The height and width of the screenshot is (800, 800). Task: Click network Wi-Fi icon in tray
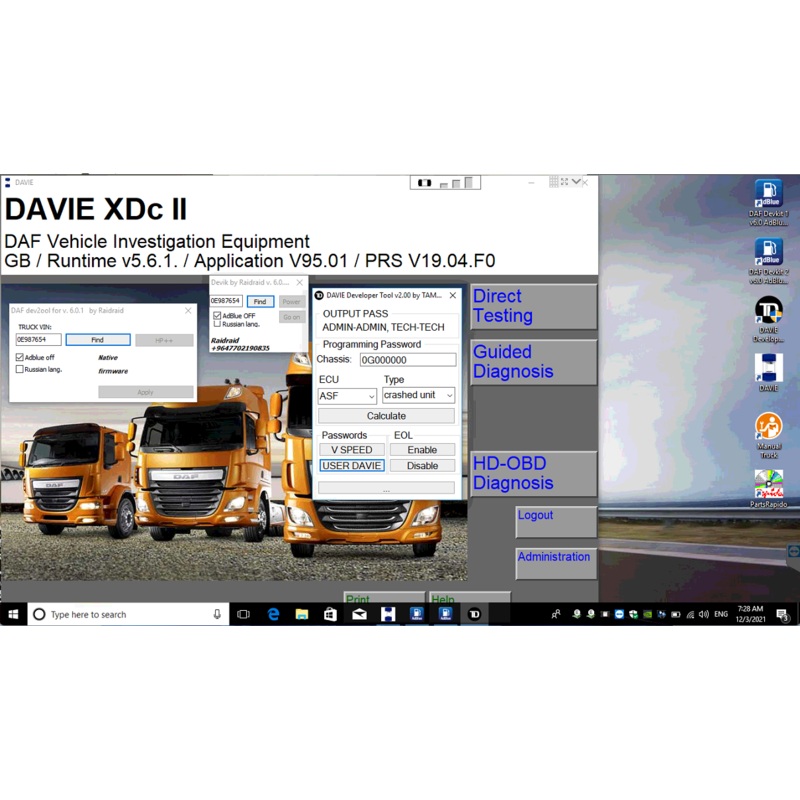click(690, 614)
